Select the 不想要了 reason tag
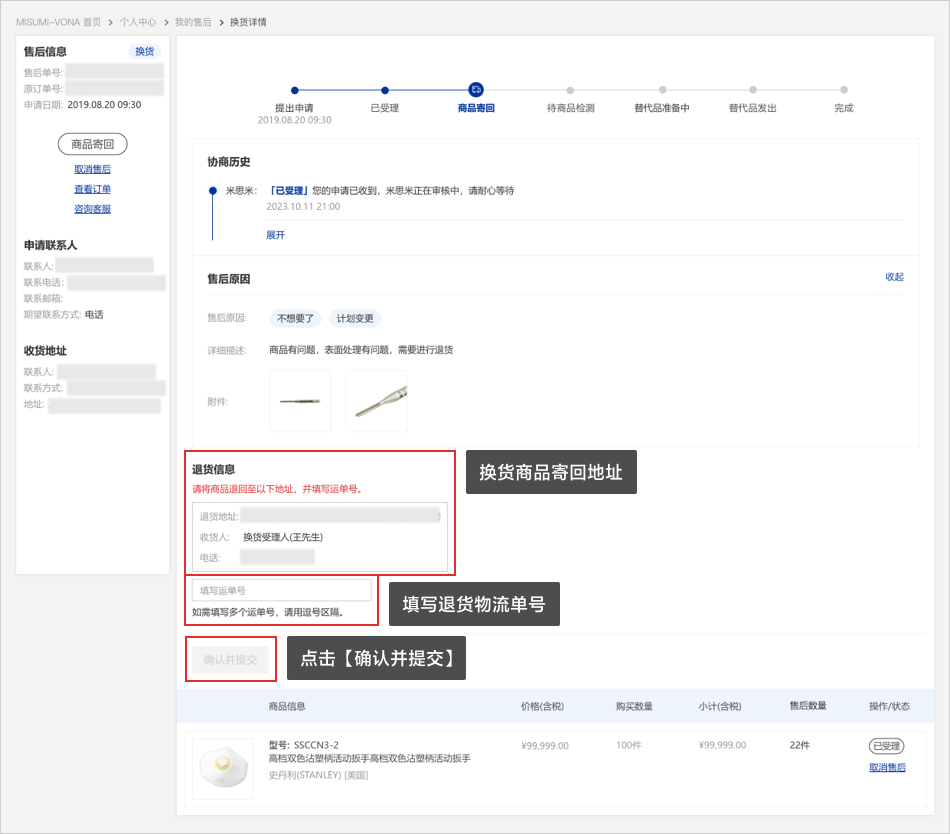This screenshot has height=834, width=950. tap(295, 319)
